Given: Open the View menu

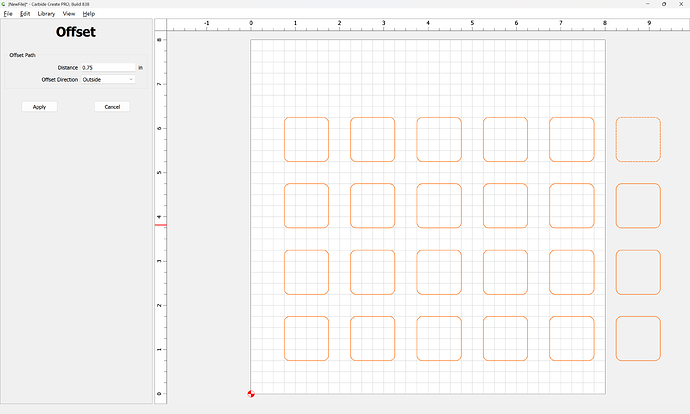Looking at the screenshot, I should [x=69, y=14].
